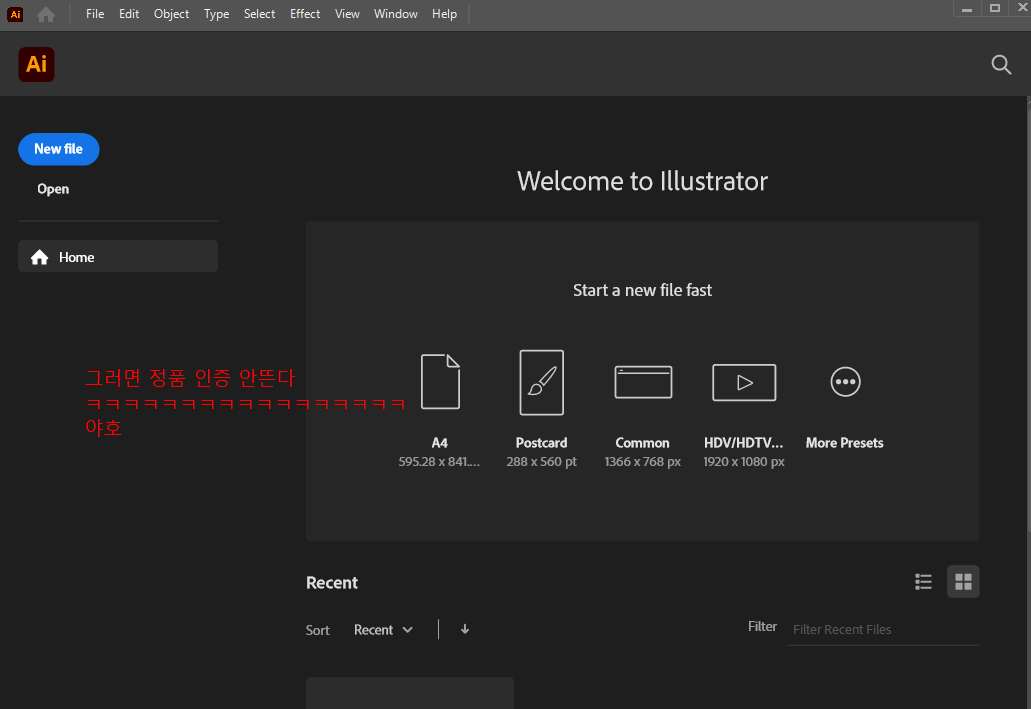Click the large Ai logo in the header
Viewport: 1031px width, 709px height.
(36, 64)
